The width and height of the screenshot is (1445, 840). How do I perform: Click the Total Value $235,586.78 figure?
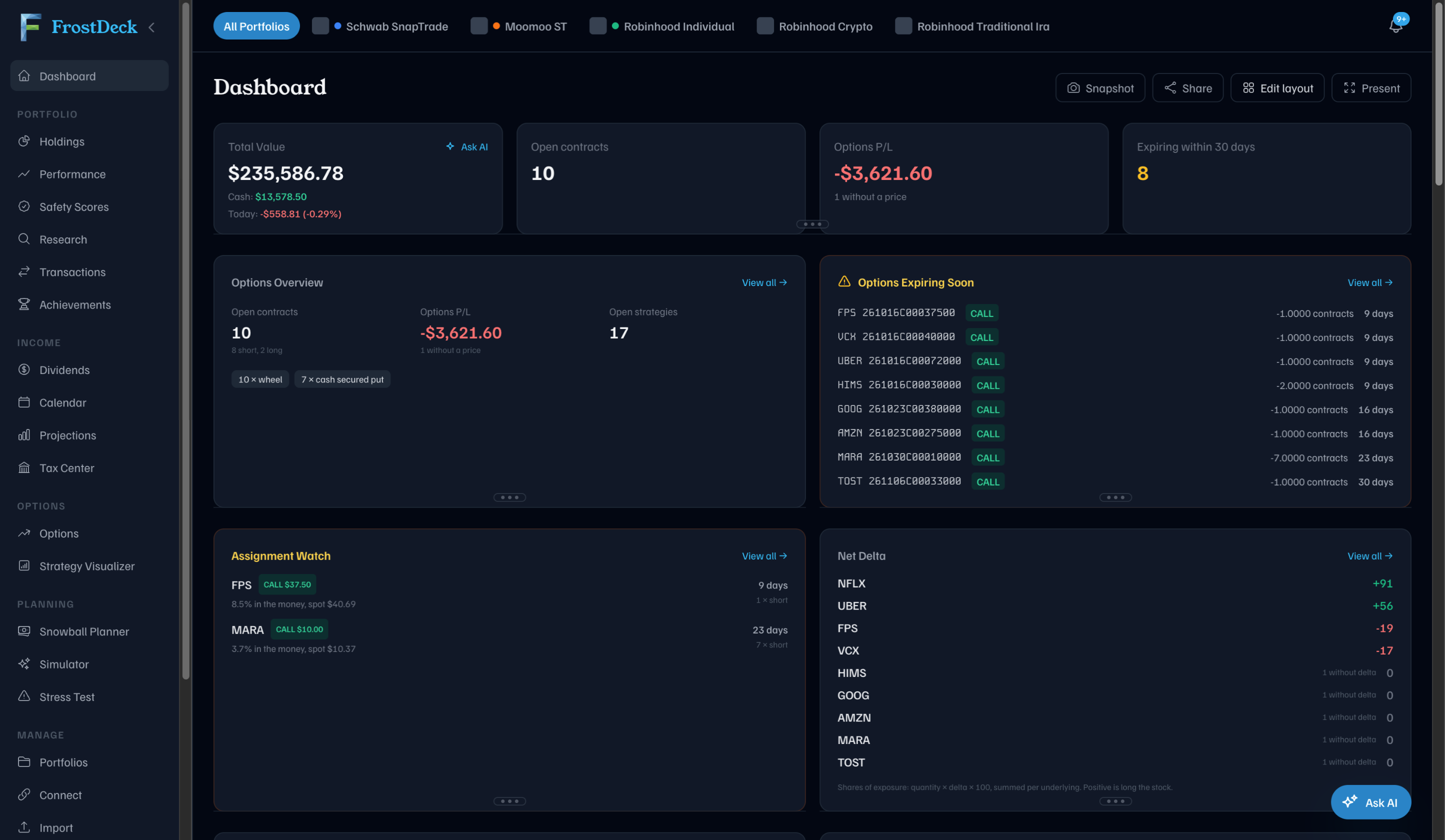[285, 173]
